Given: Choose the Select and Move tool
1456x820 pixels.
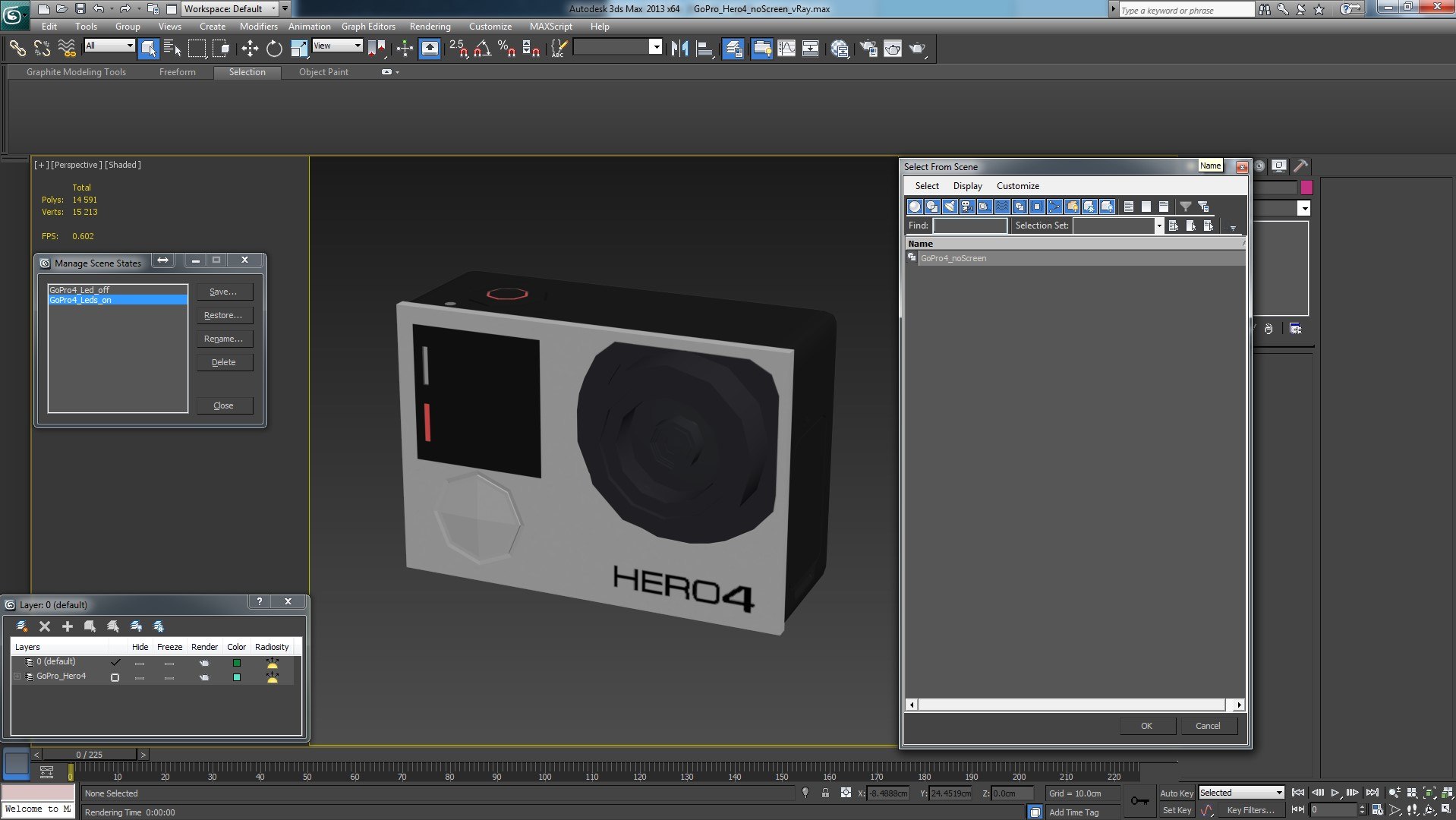Looking at the screenshot, I should [250, 49].
